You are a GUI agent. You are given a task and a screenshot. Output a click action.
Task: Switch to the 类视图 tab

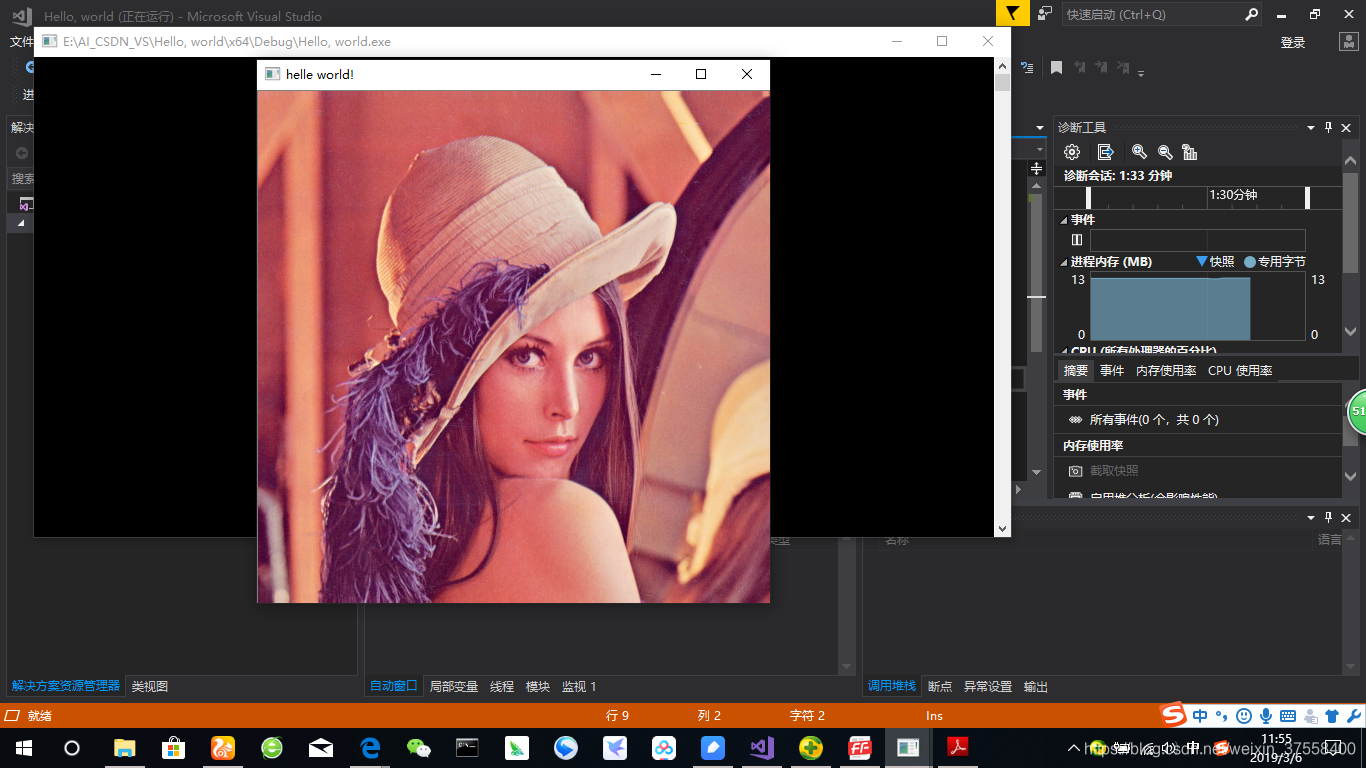(150, 687)
